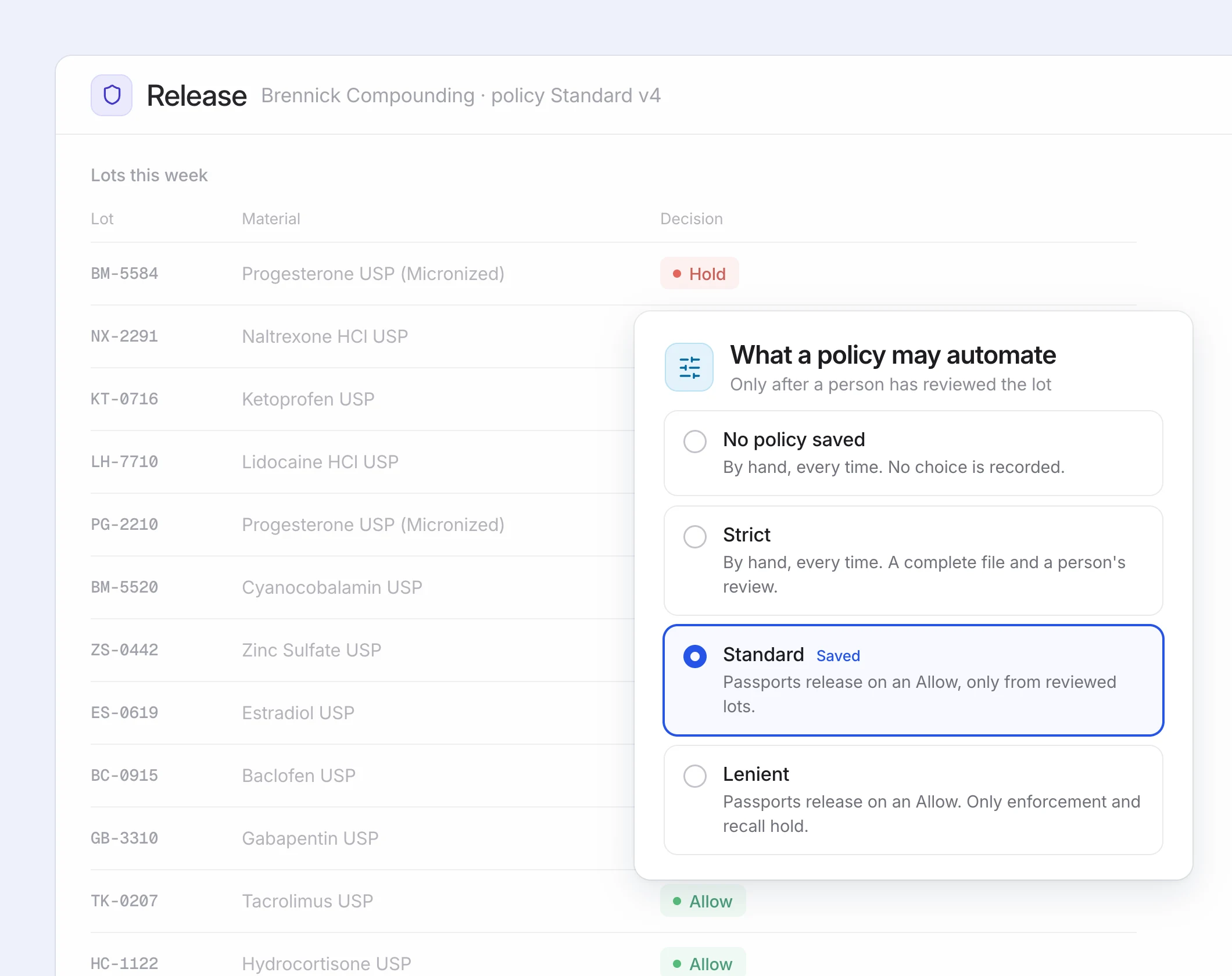Image resolution: width=1232 pixels, height=976 pixels.
Task: Click lot number BM-5520
Action: 125,587
